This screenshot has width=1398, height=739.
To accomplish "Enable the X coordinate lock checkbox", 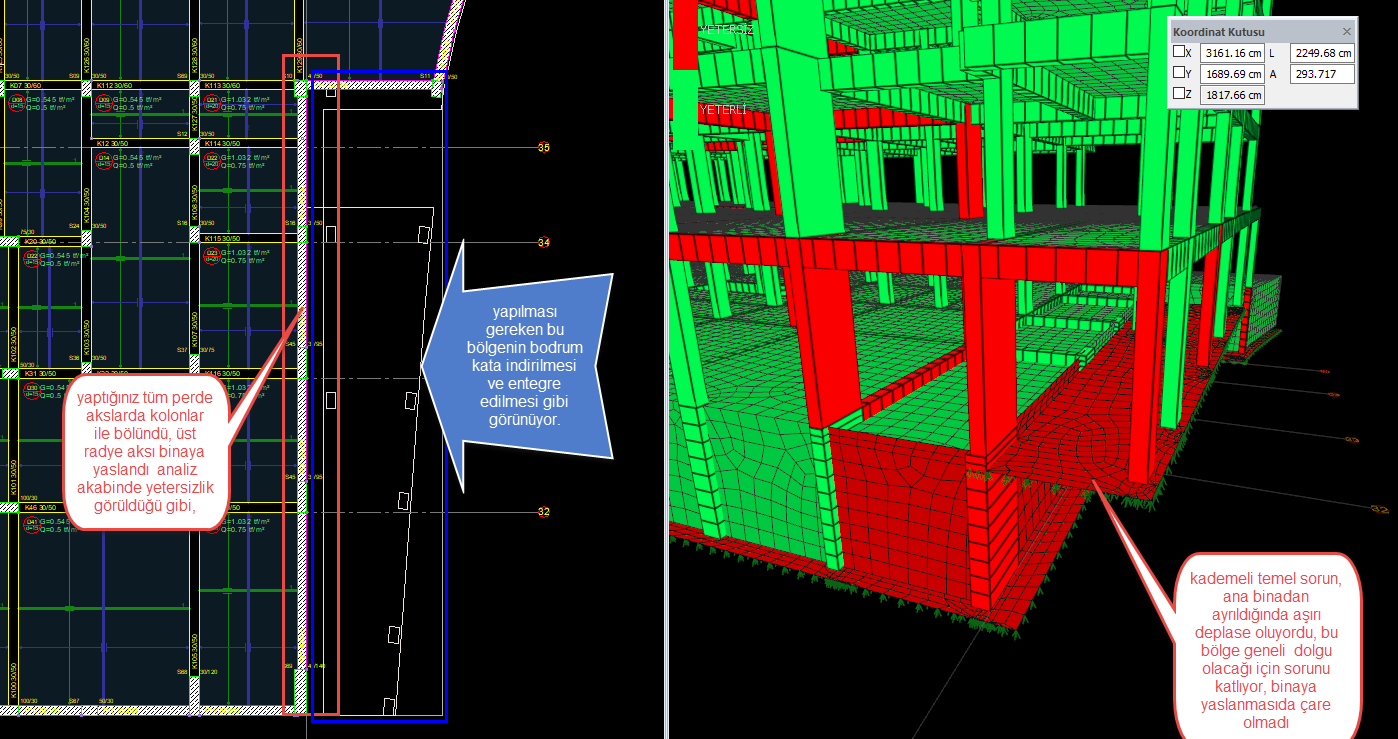I will click(1180, 53).
